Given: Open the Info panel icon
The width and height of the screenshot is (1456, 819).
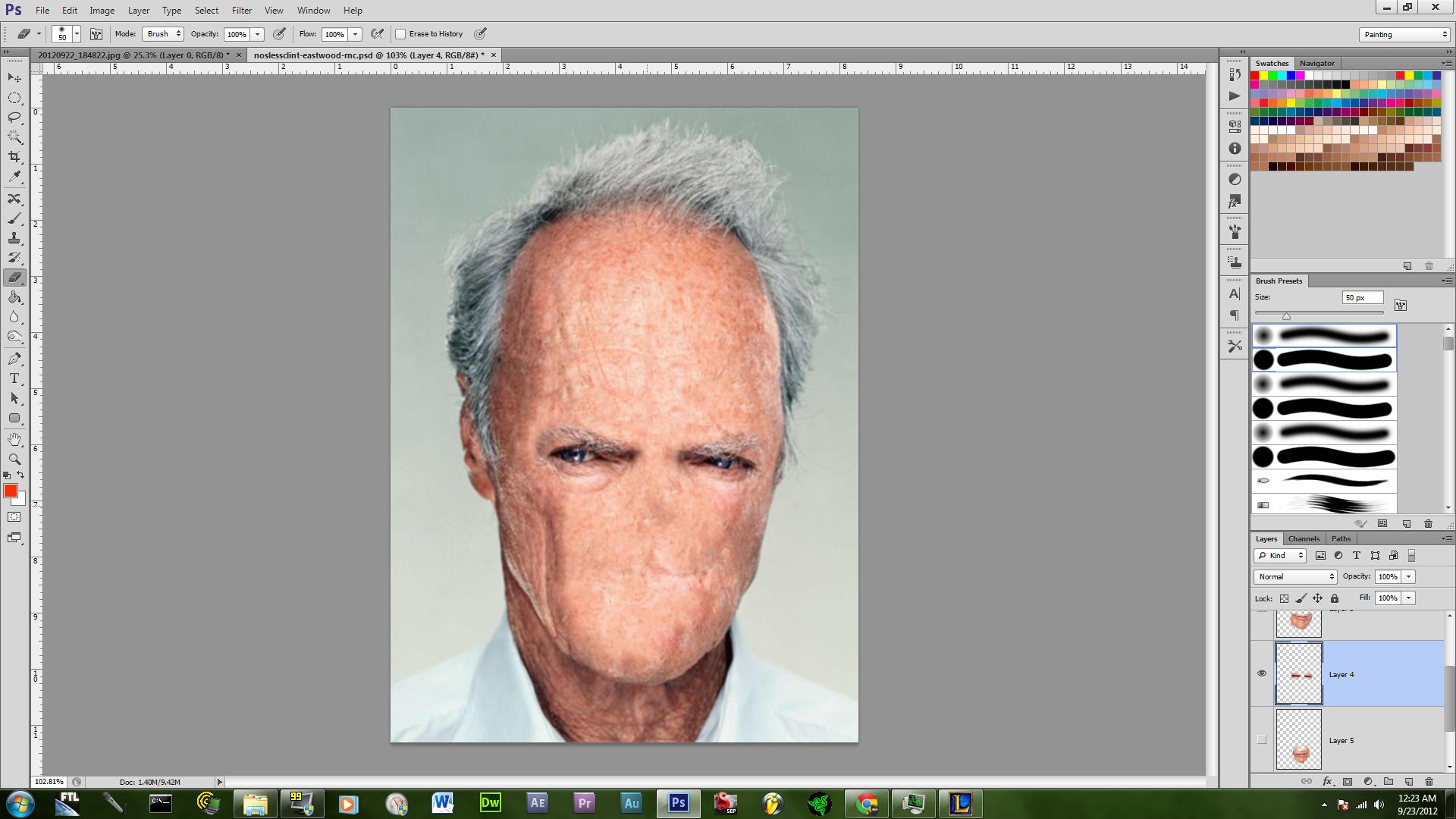Looking at the screenshot, I should point(1235,149).
